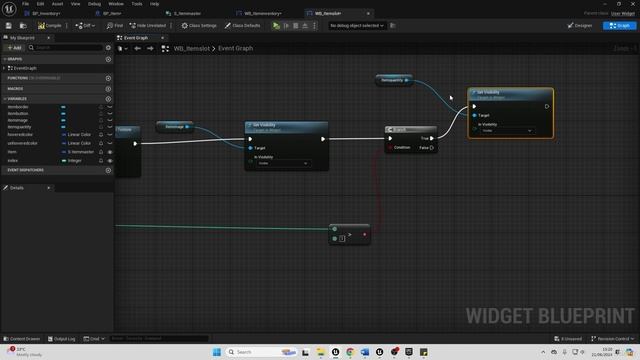Toggle visibility eye for item variable
The image size is (640, 360).
pos(109,152)
